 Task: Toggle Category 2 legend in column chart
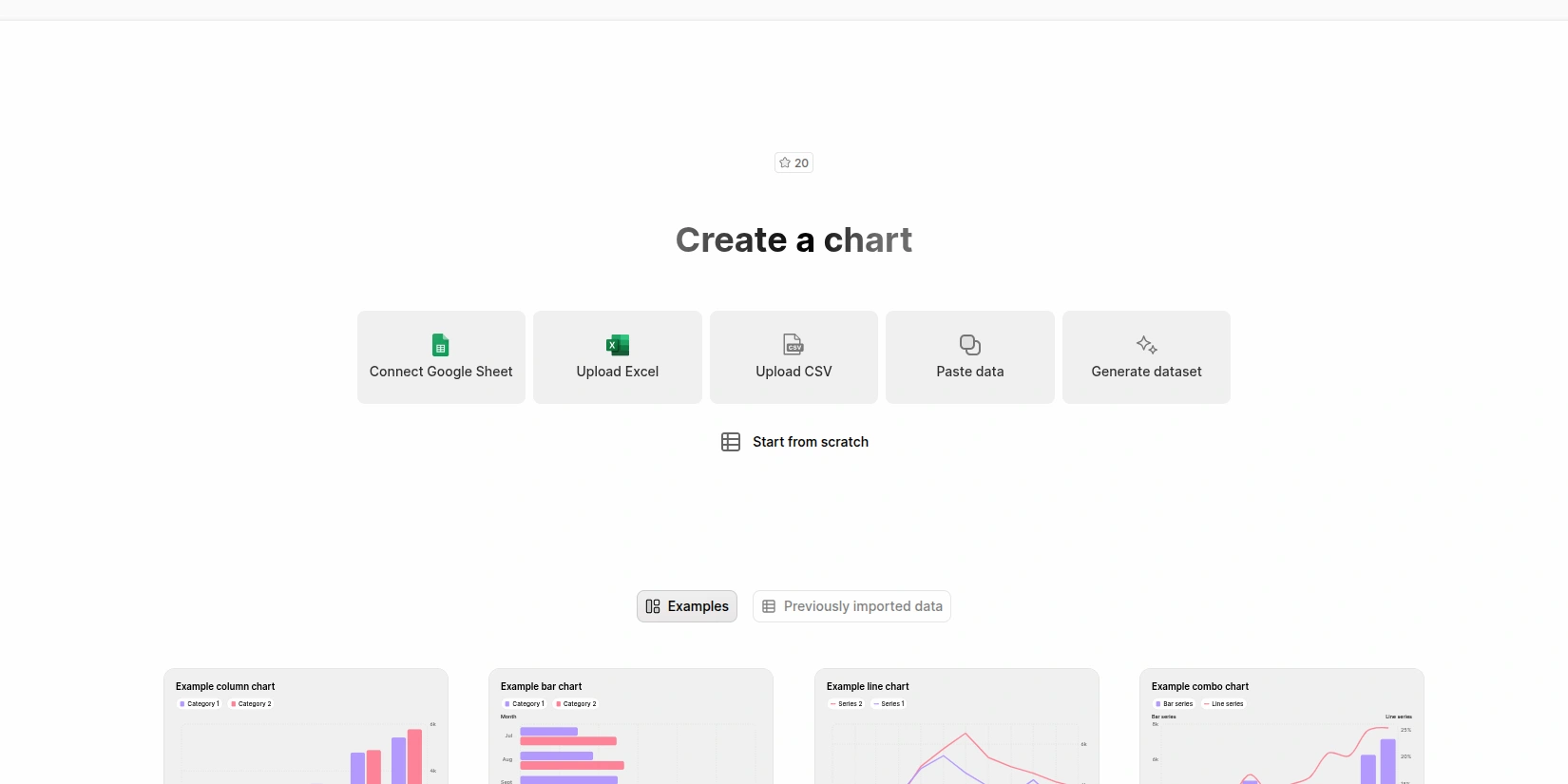[x=252, y=704]
